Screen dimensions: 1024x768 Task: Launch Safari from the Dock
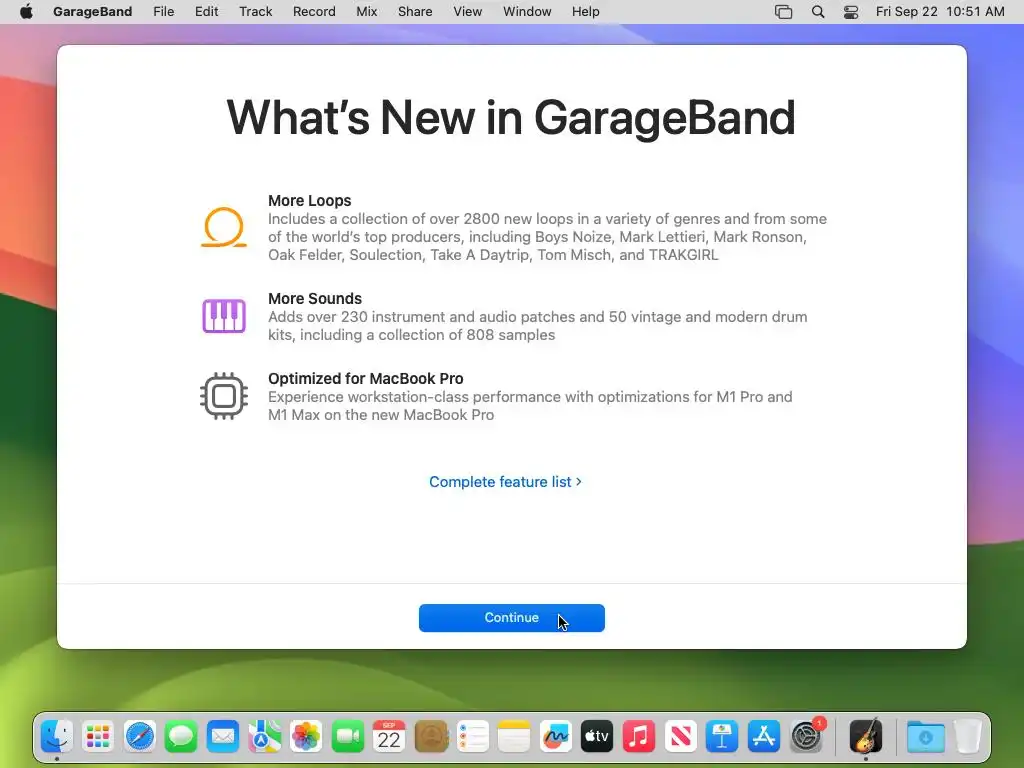pyautogui.click(x=140, y=737)
